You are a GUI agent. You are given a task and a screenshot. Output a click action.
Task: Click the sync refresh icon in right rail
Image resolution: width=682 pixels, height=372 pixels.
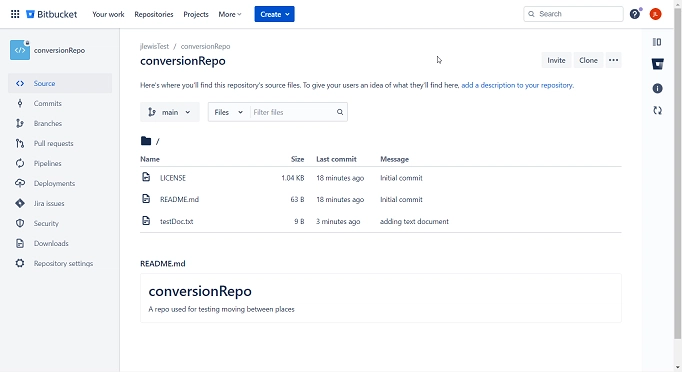pyautogui.click(x=657, y=111)
